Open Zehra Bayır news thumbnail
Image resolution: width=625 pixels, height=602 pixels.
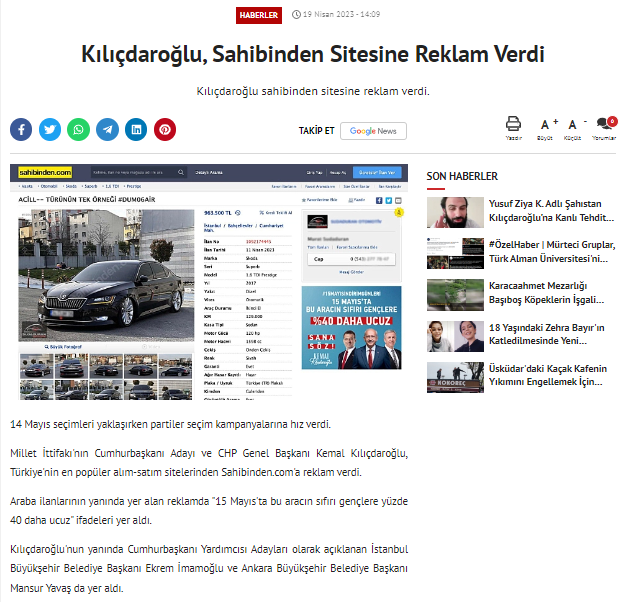pyautogui.click(x=455, y=336)
